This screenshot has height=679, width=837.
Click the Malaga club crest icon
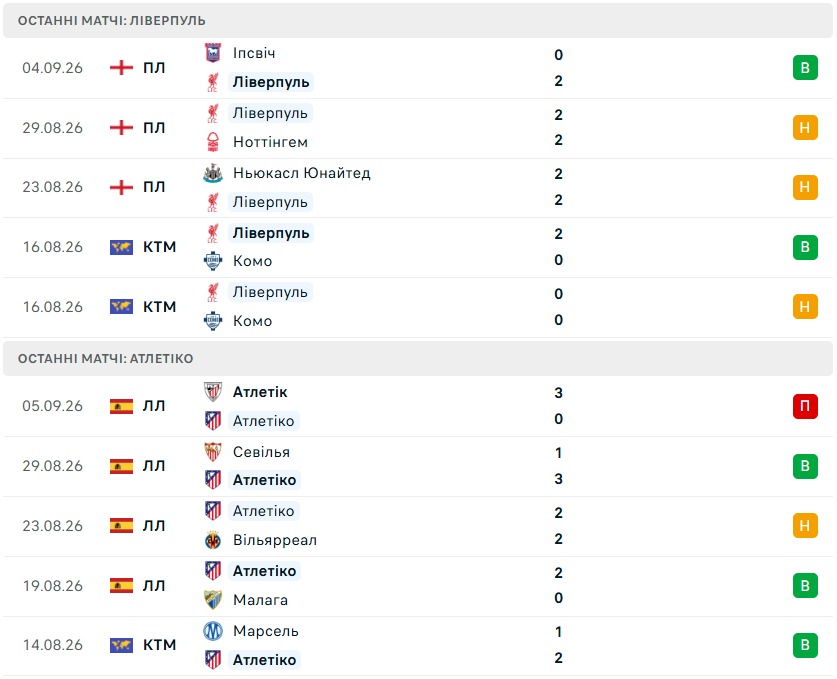213,600
